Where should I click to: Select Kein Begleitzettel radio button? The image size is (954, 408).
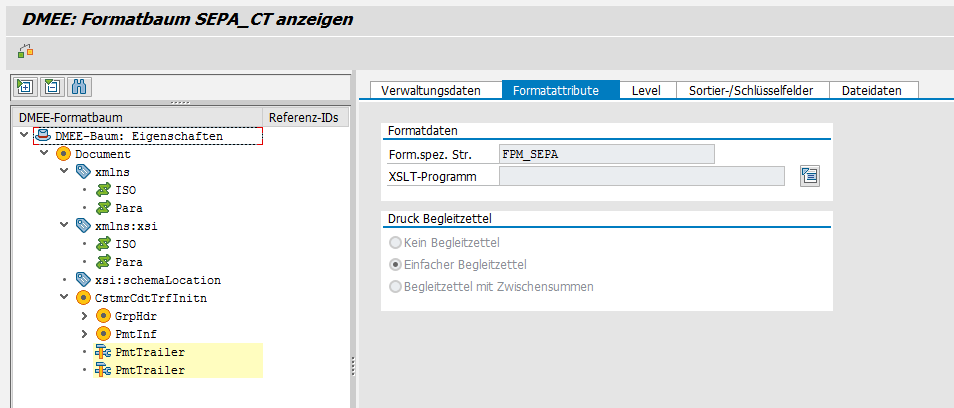pyautogui.click(x=396, y=242)
